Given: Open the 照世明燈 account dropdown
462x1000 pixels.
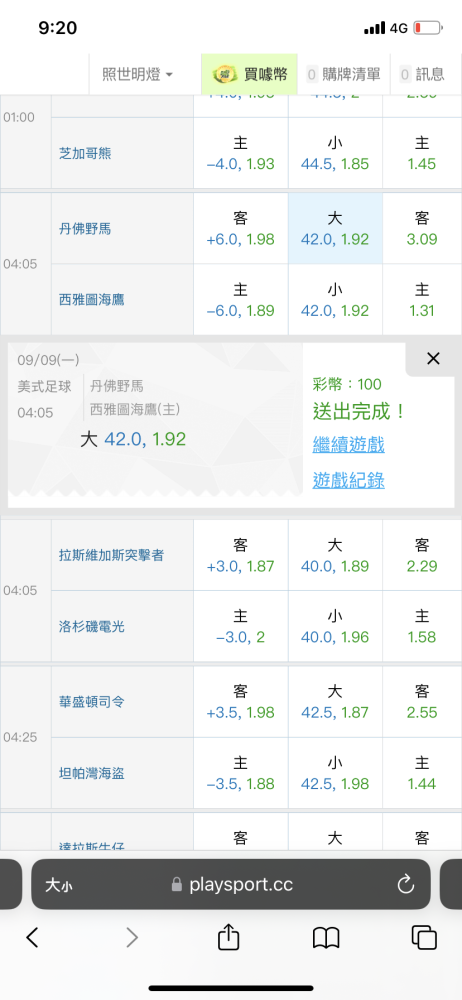Looking at the screenshot, I should tap(138, 75).
